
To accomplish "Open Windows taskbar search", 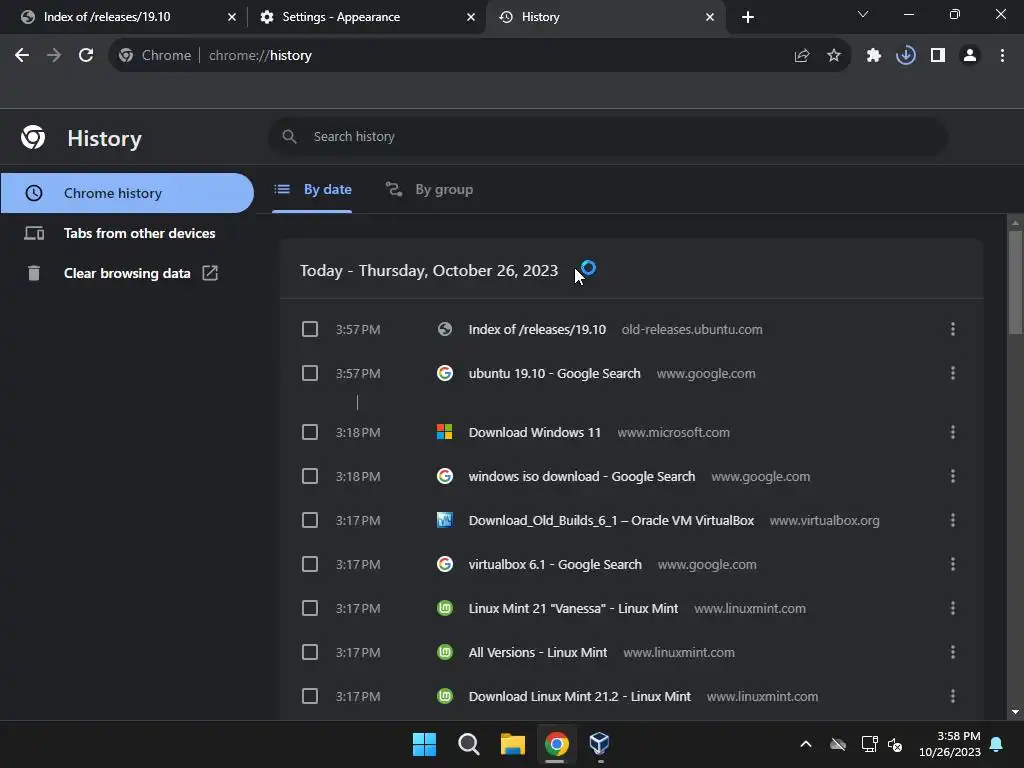I will click(468, 744).
